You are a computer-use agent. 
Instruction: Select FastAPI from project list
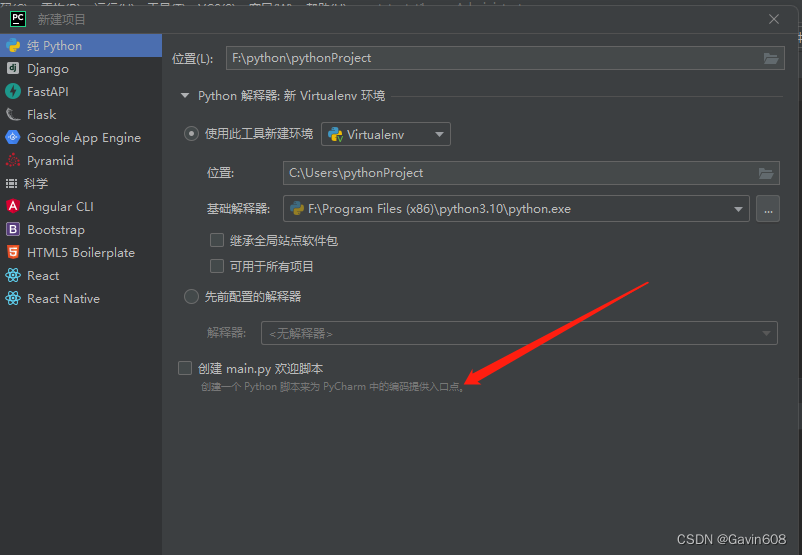point(81,92)
